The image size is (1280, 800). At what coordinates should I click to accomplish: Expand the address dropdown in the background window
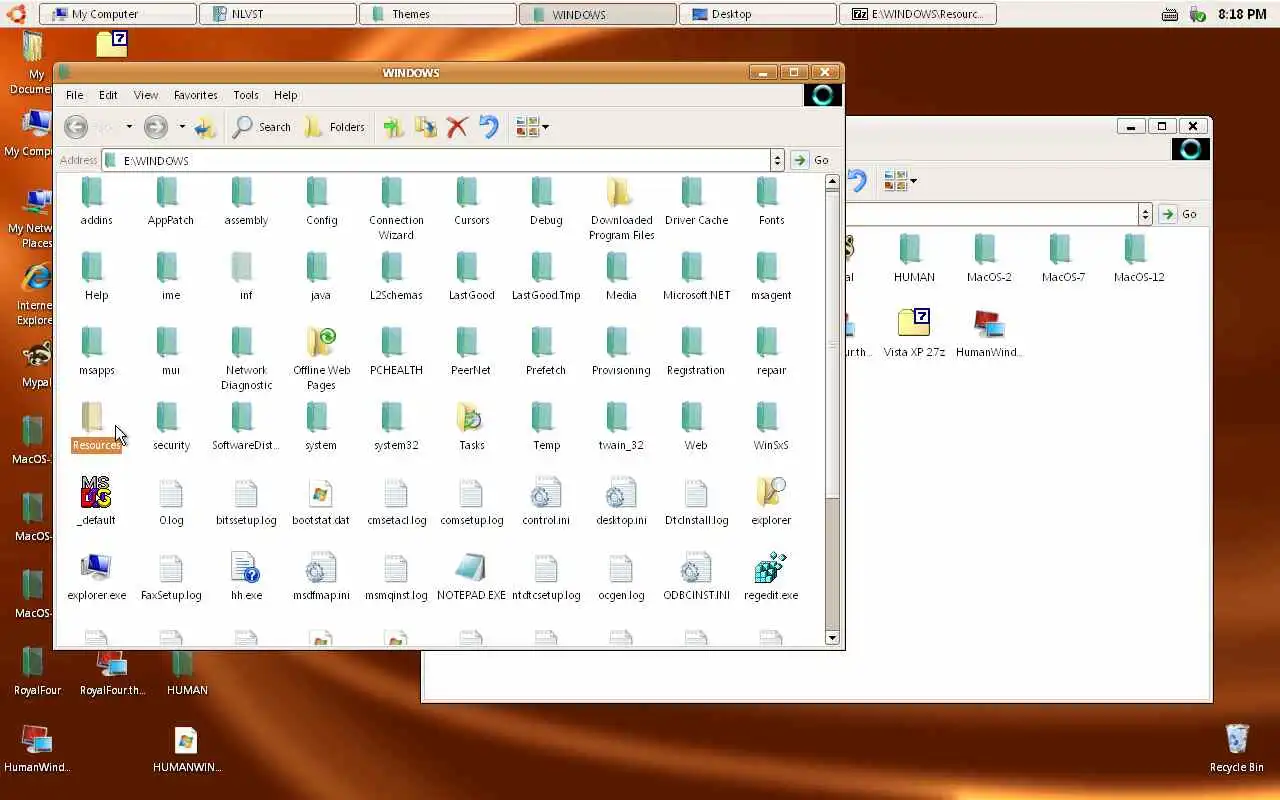point(1146,214)
